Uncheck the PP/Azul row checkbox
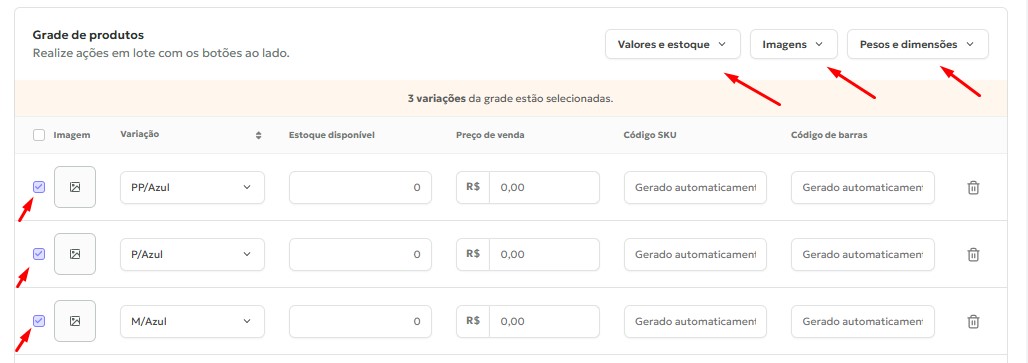The image size is (1028, 363). click(39, 187)
